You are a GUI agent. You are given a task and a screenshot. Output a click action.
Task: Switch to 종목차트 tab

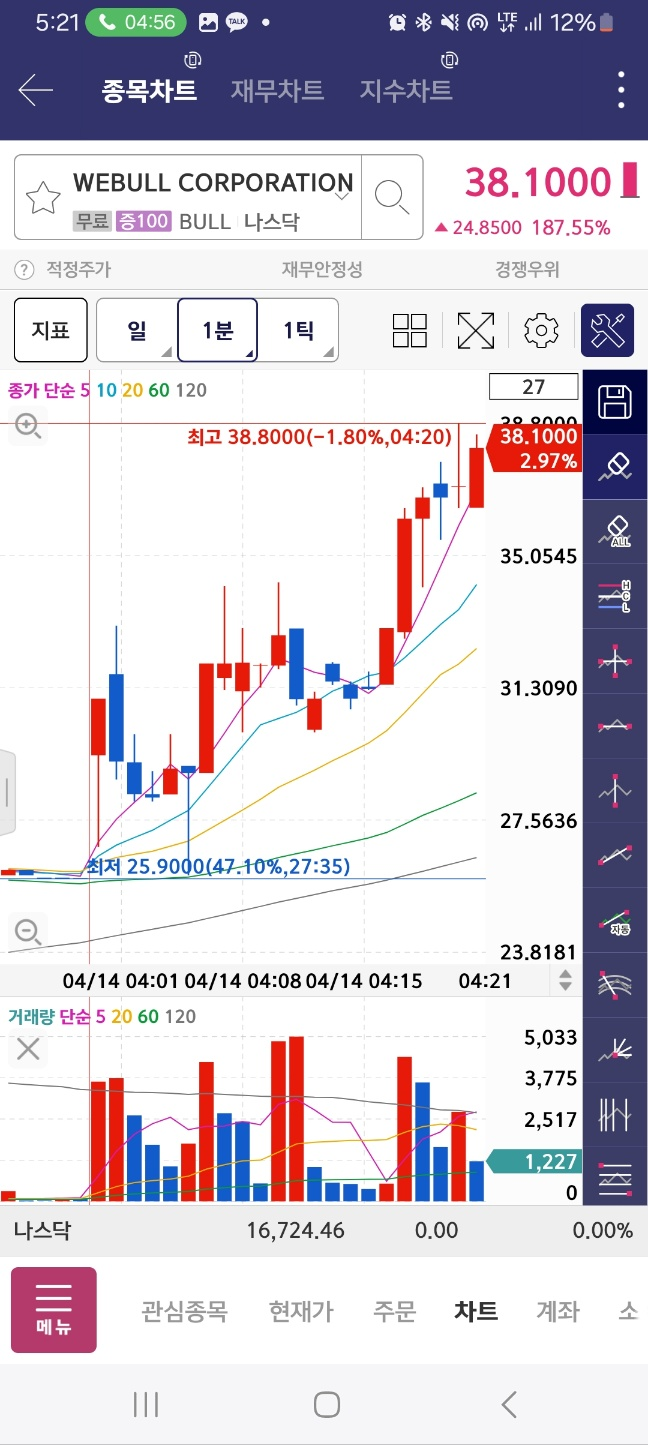click(x=149, y=90)
